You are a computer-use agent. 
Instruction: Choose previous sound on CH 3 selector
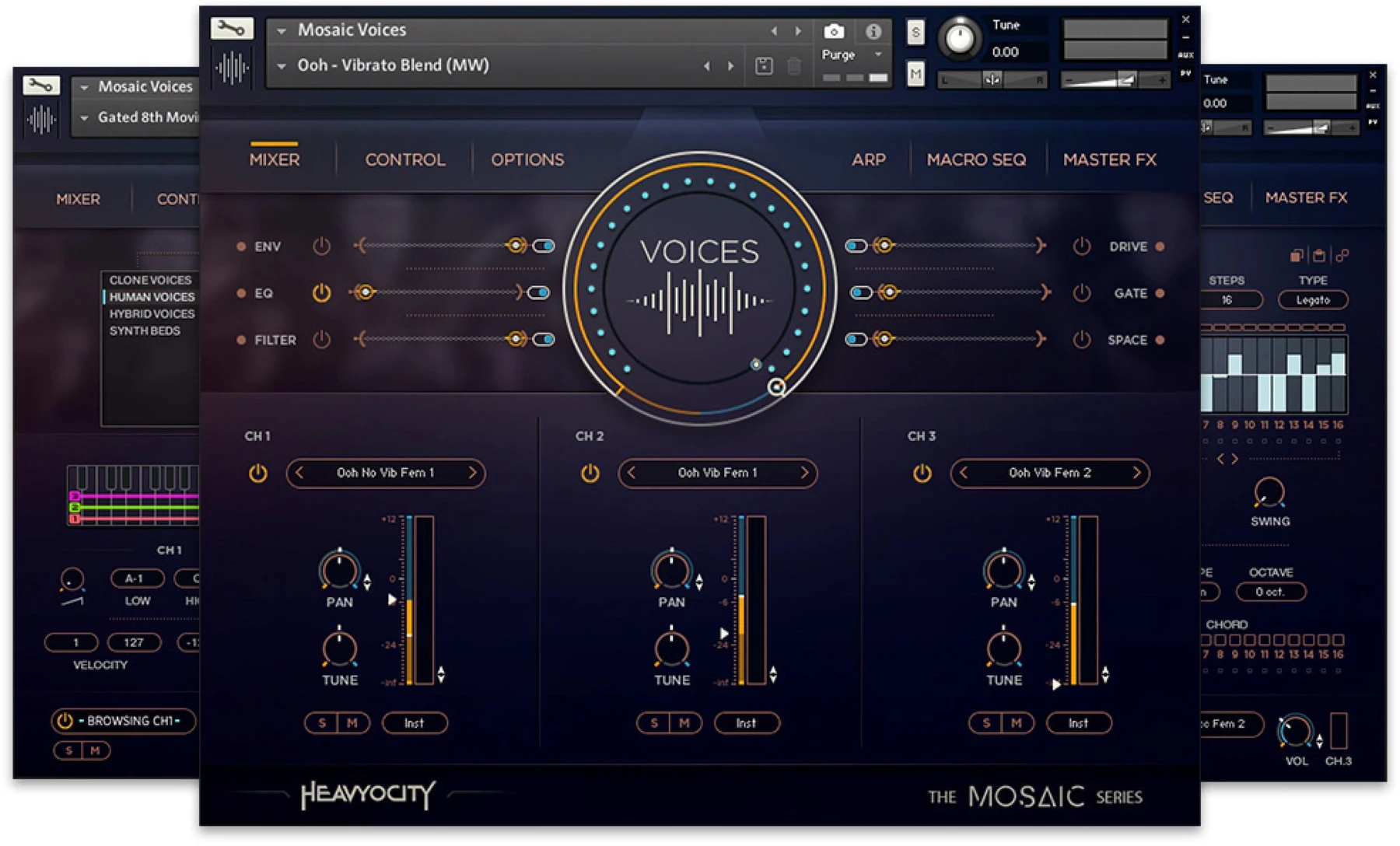(964, 473)
